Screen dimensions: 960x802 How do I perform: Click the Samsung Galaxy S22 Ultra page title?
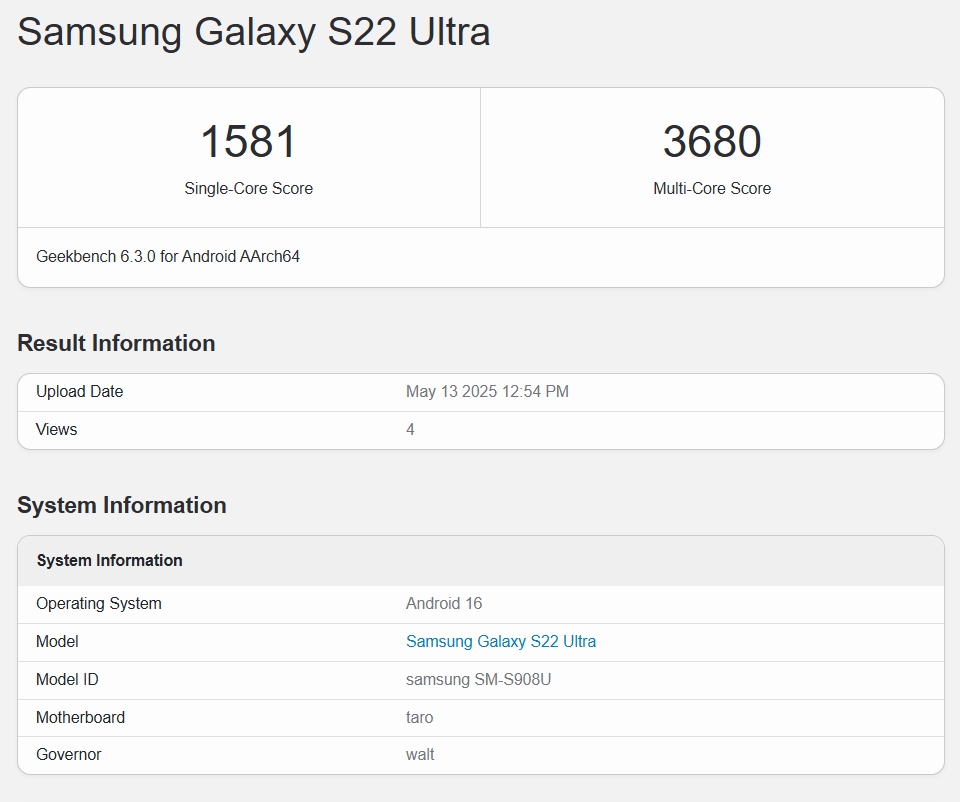click(253, 32)
